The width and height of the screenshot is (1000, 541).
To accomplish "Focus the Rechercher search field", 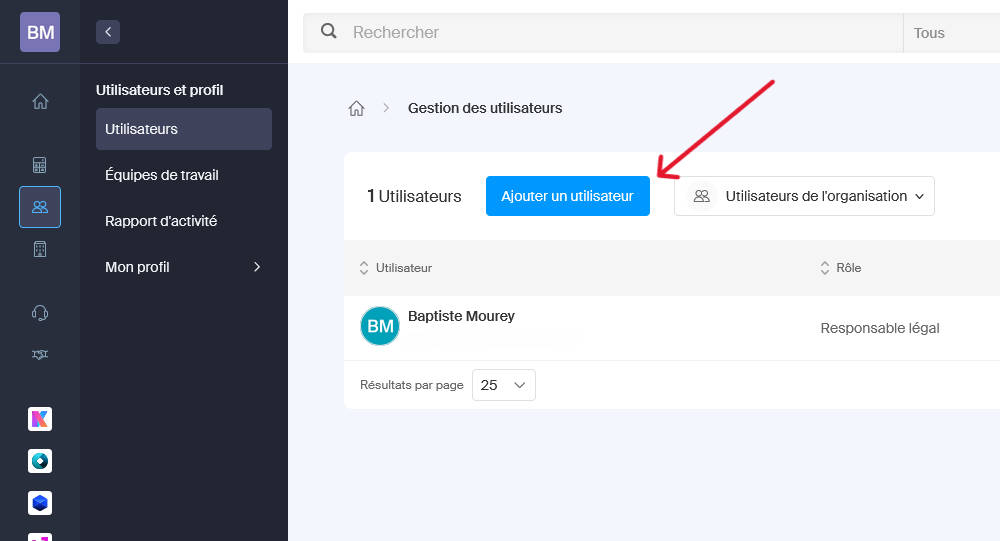I will click(603, 33).
